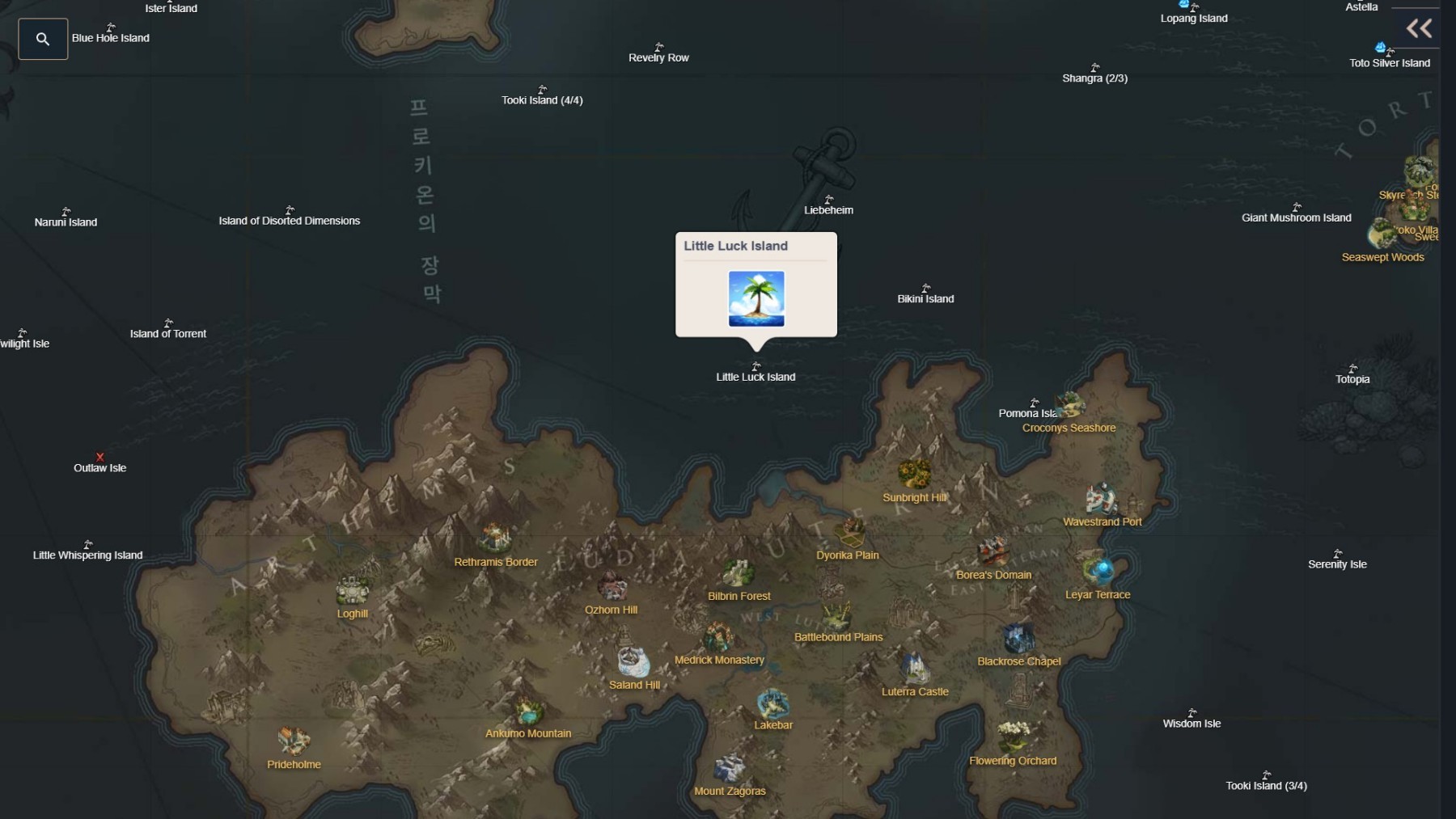The height and width of the screenshot is (819, 1456).
Task: Select the Wisdom Isle marker
Action: [x=1191, y=712]
